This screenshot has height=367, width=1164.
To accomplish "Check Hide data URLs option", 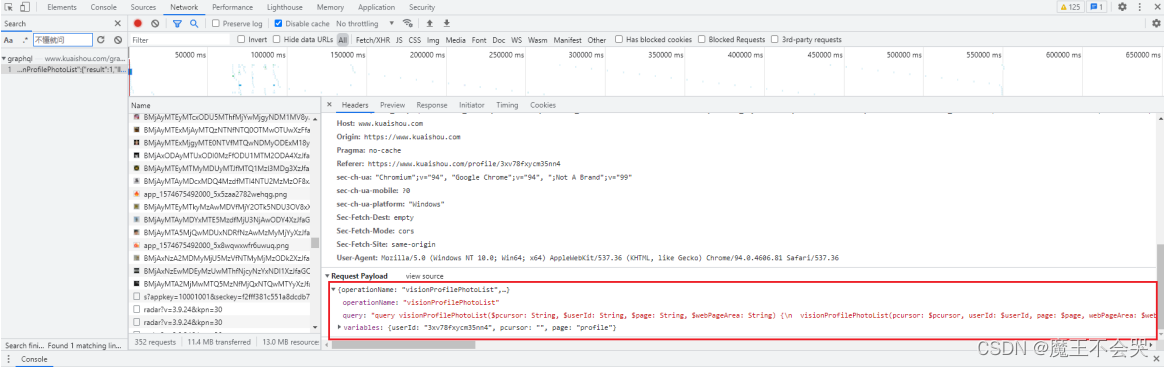I will (277, 39).
